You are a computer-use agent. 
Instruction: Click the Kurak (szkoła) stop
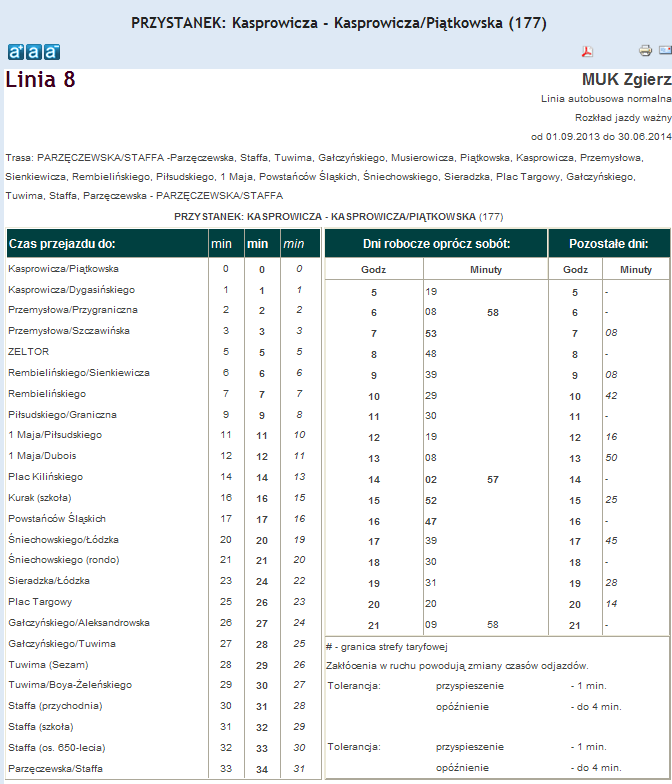tap(40, 498)
